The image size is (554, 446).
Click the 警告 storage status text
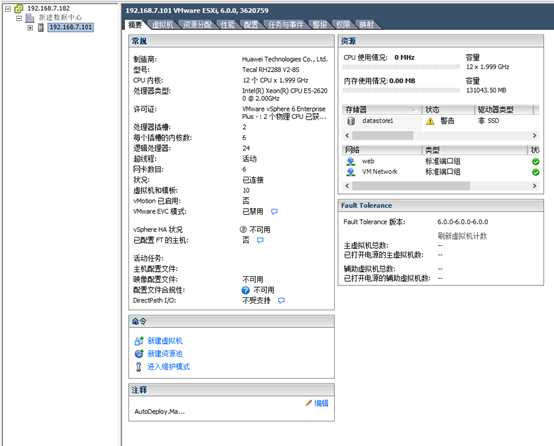(x=447, y=121)
